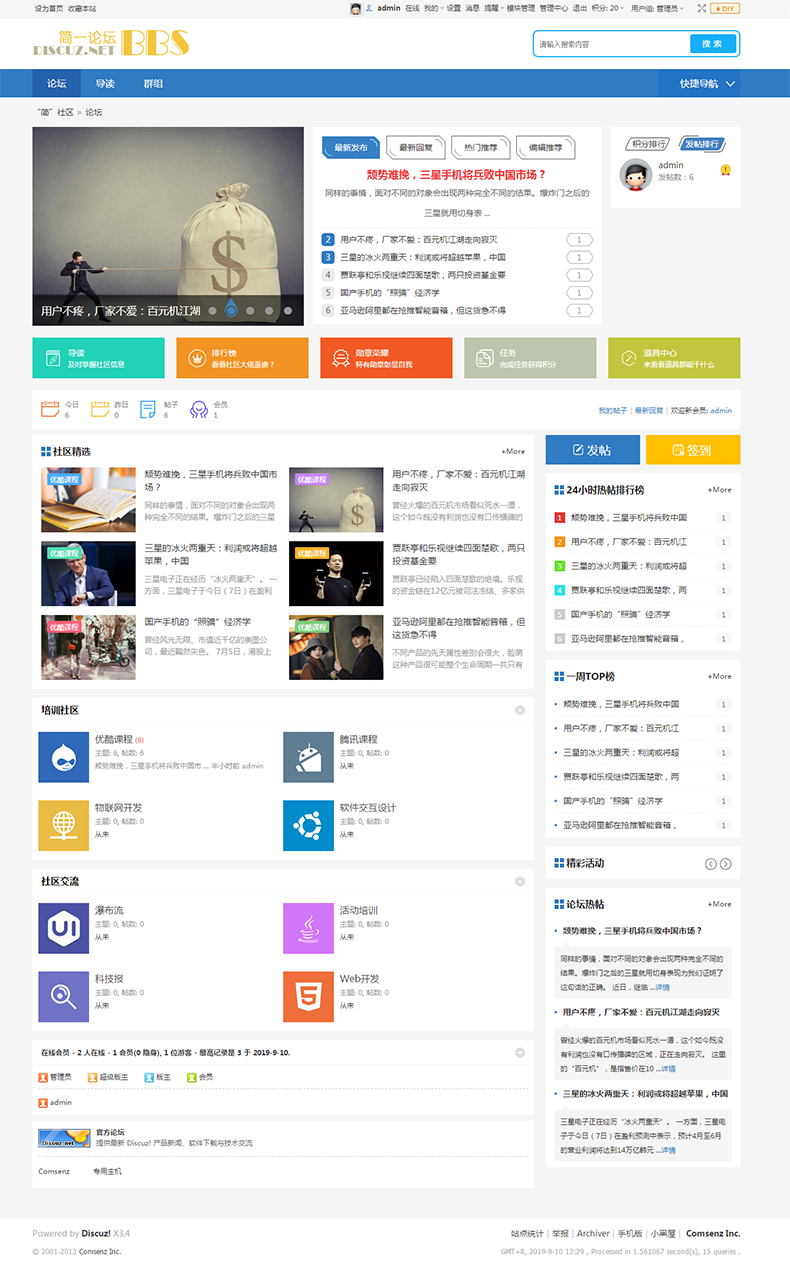Open the 道具中心 props tile

click(x=674, y=358)
